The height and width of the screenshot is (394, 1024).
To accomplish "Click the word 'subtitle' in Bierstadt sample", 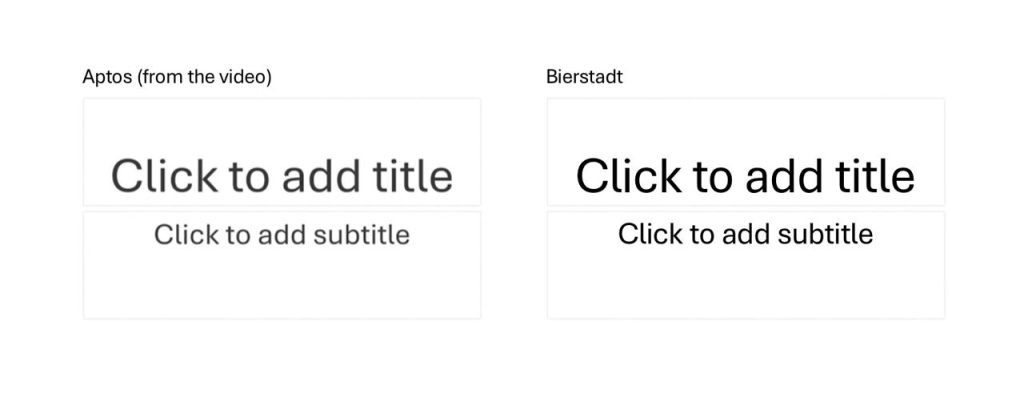I will tap(825, 234).
